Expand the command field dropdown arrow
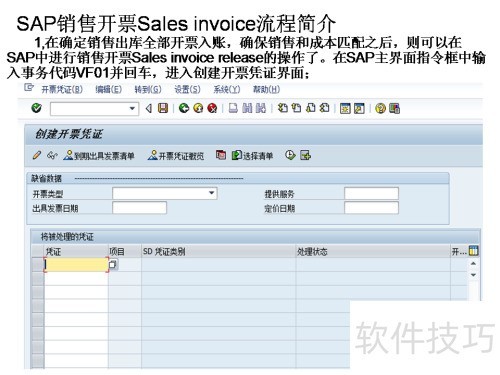Image resolution: width=500 pixels, height=375 pixels. (132, 108)
